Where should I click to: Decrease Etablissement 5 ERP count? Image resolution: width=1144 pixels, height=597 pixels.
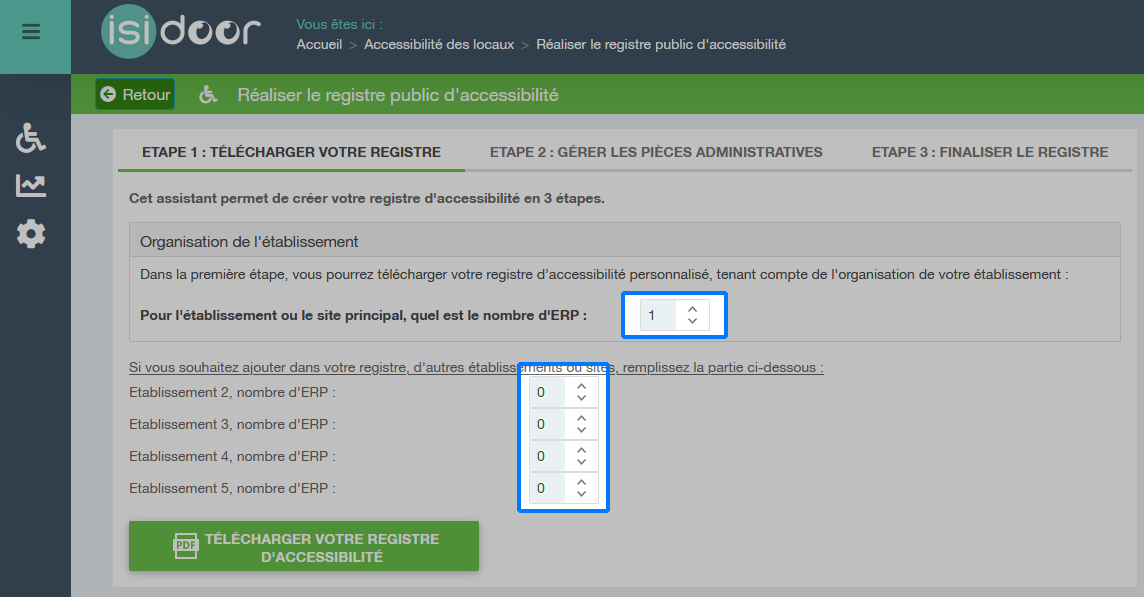pos(581,495)
